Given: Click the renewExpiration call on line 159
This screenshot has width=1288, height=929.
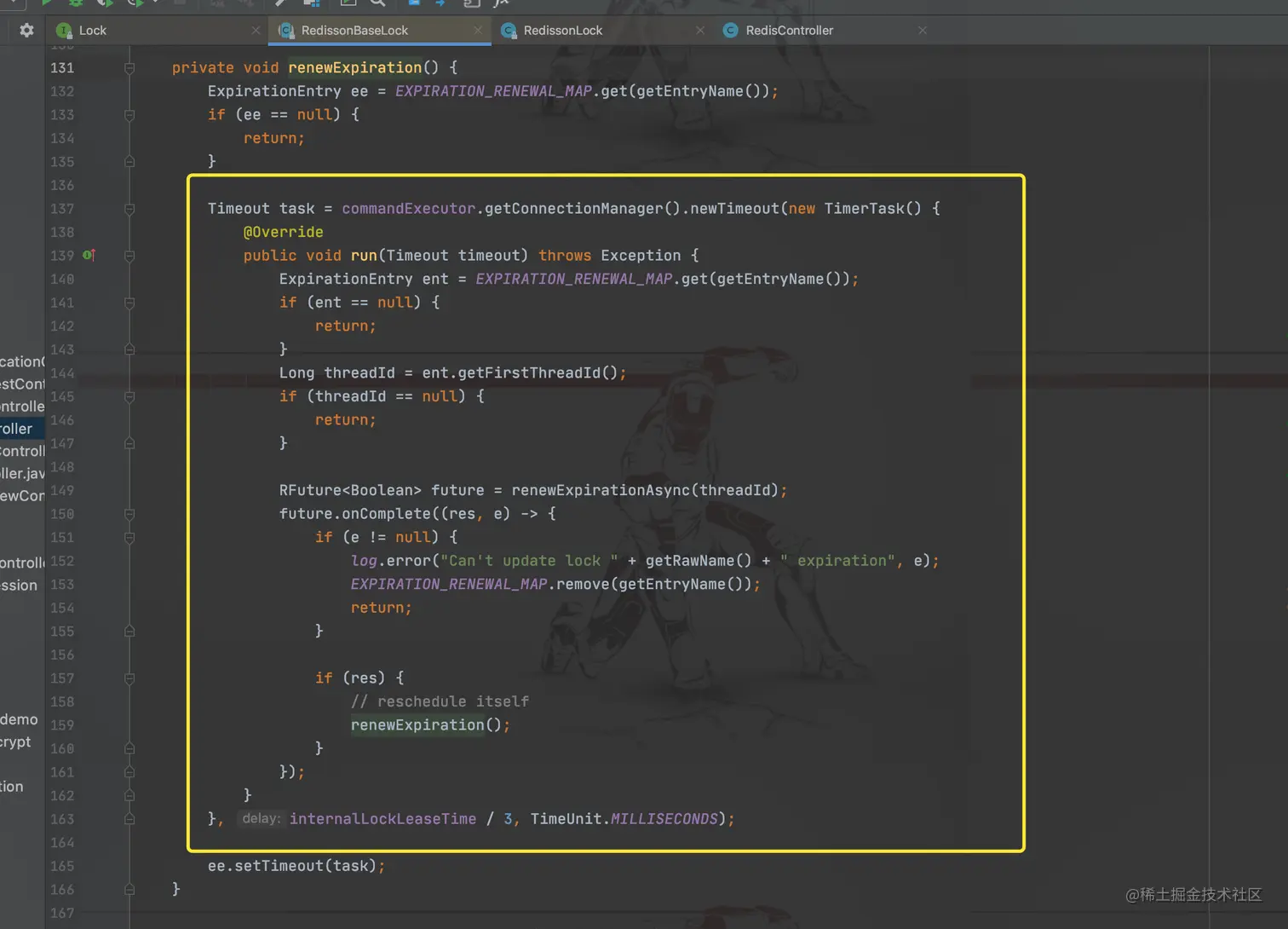Looking at the screenshot, I should click(417, 724).
